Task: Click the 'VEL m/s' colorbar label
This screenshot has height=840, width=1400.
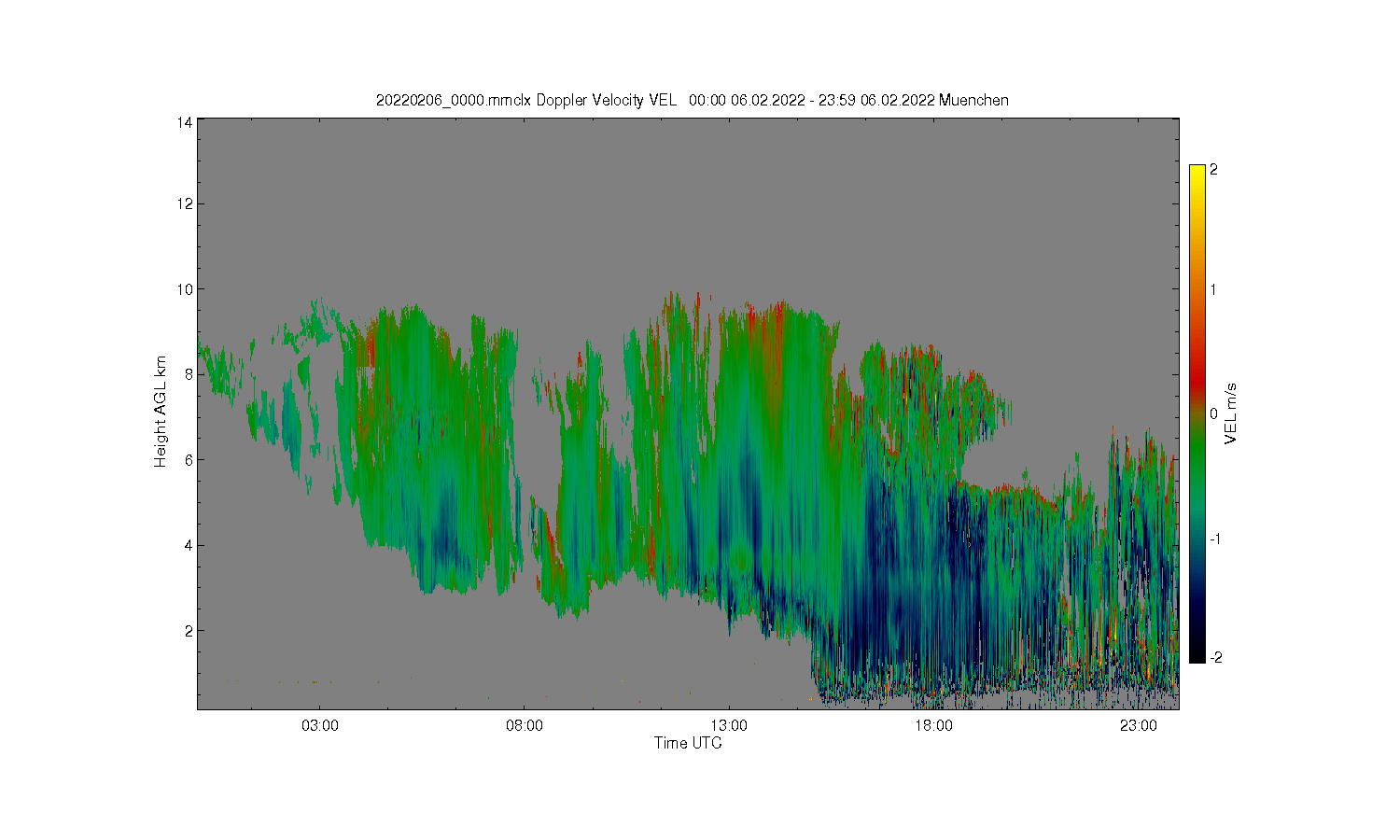Action: 1231,413
